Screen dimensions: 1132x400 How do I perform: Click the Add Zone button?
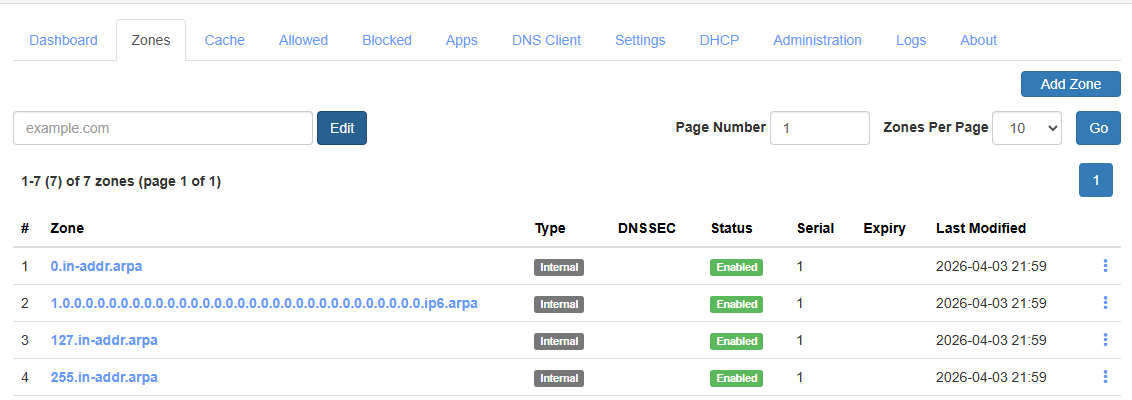click(1070, 84)
